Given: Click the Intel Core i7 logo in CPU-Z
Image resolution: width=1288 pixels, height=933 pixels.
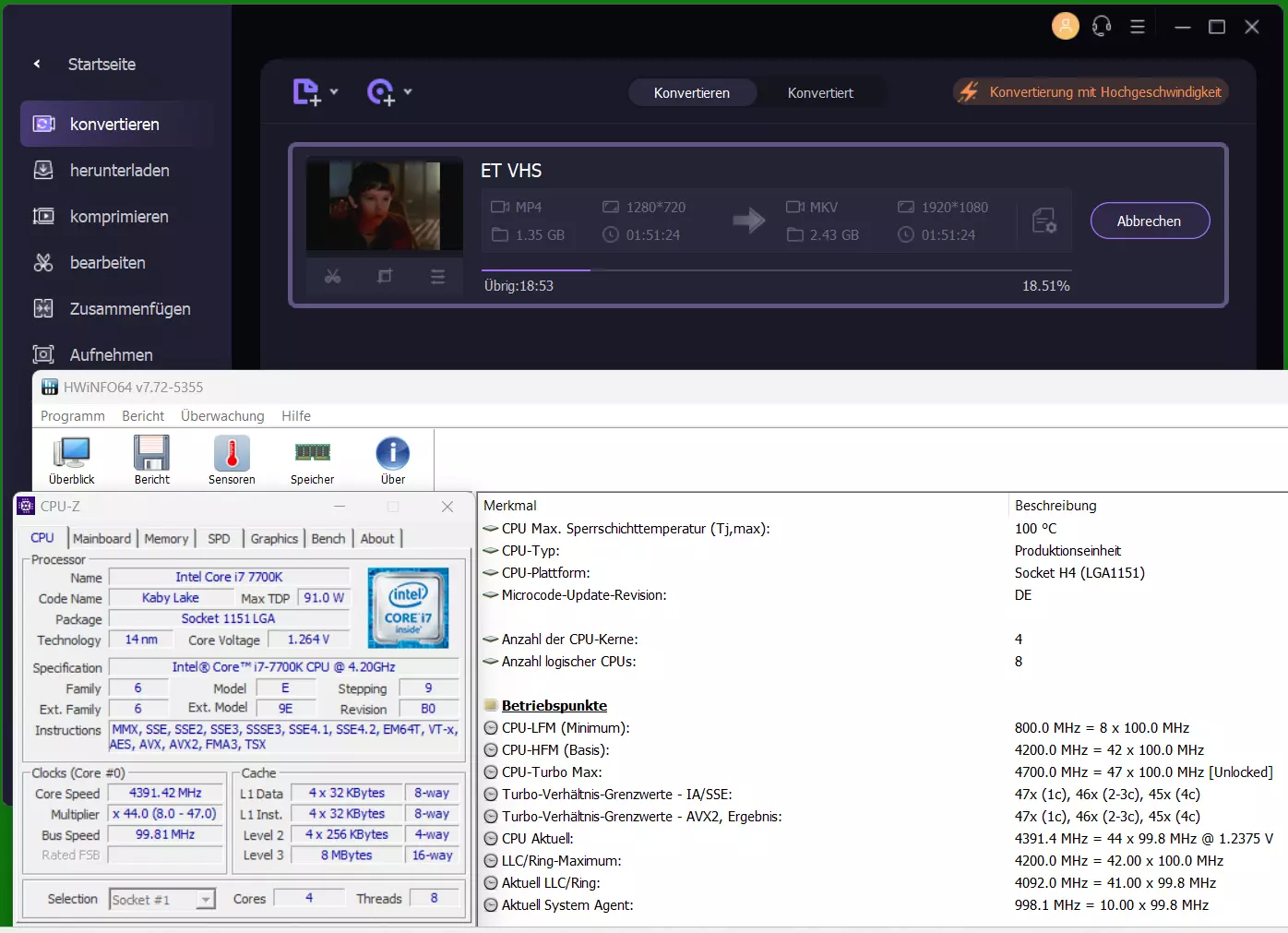Looking at the screenshot, I should point(408,607).
